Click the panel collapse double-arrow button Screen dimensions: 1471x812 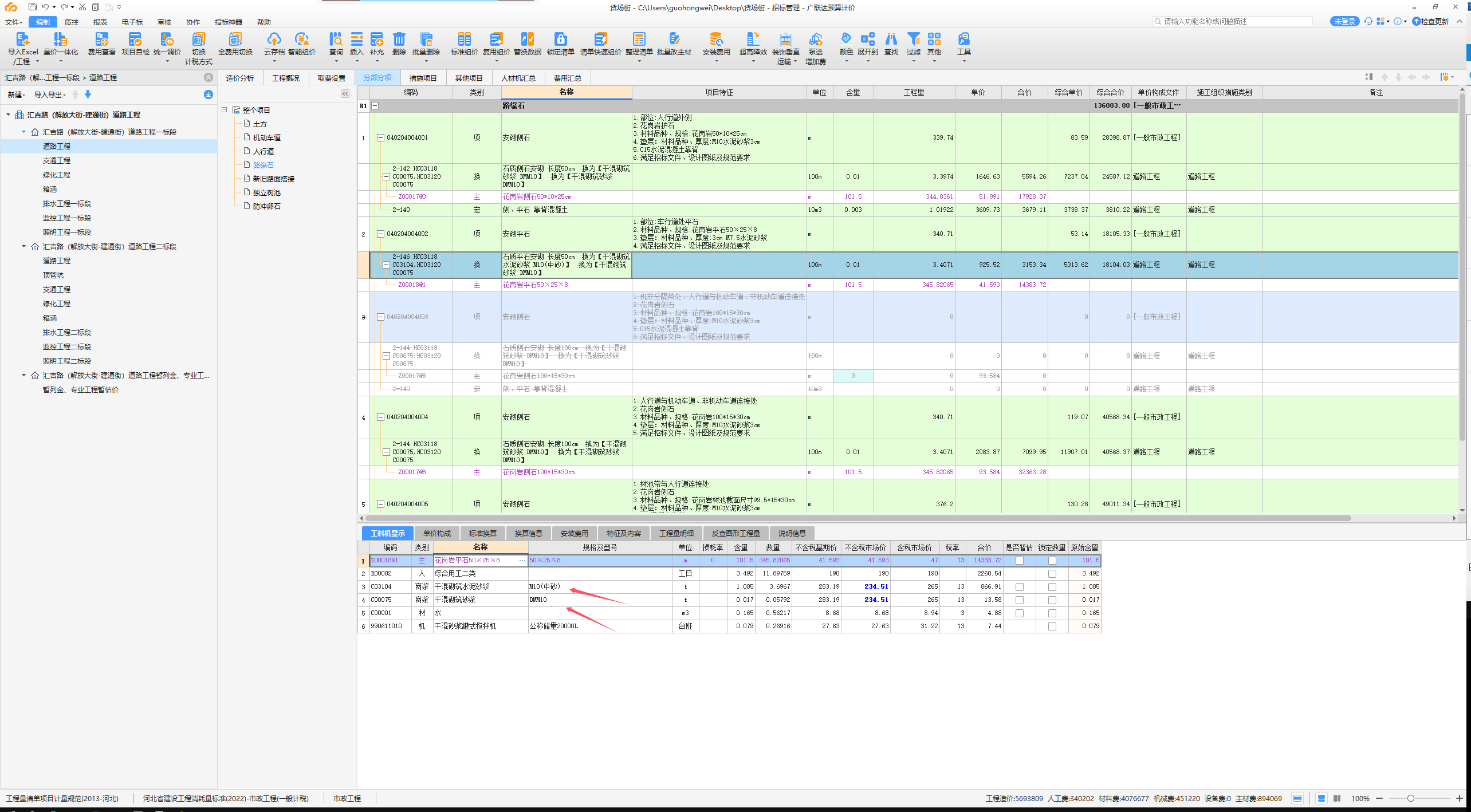coord(345,93)
